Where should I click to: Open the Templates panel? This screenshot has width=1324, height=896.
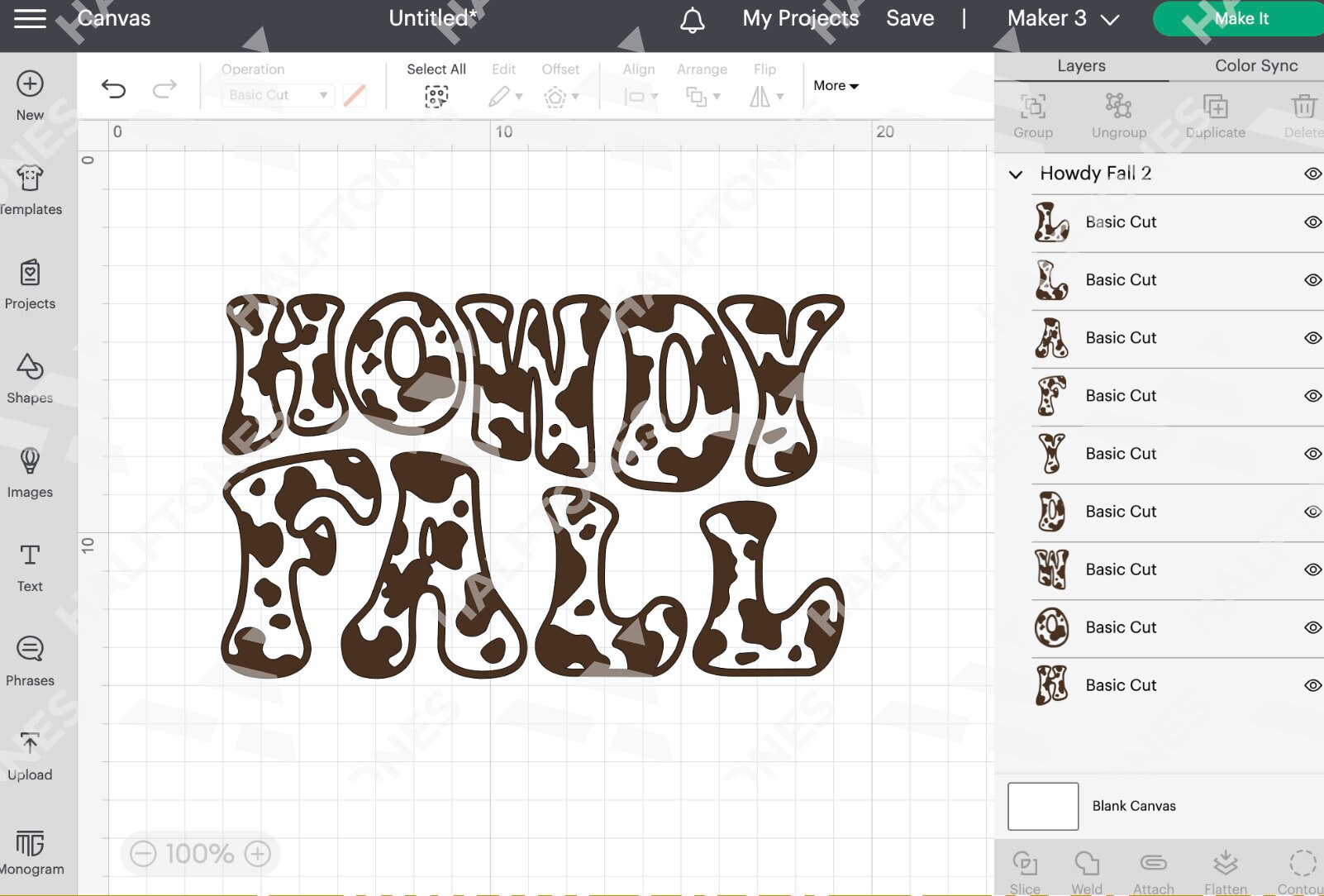click(x=30, y=188)
